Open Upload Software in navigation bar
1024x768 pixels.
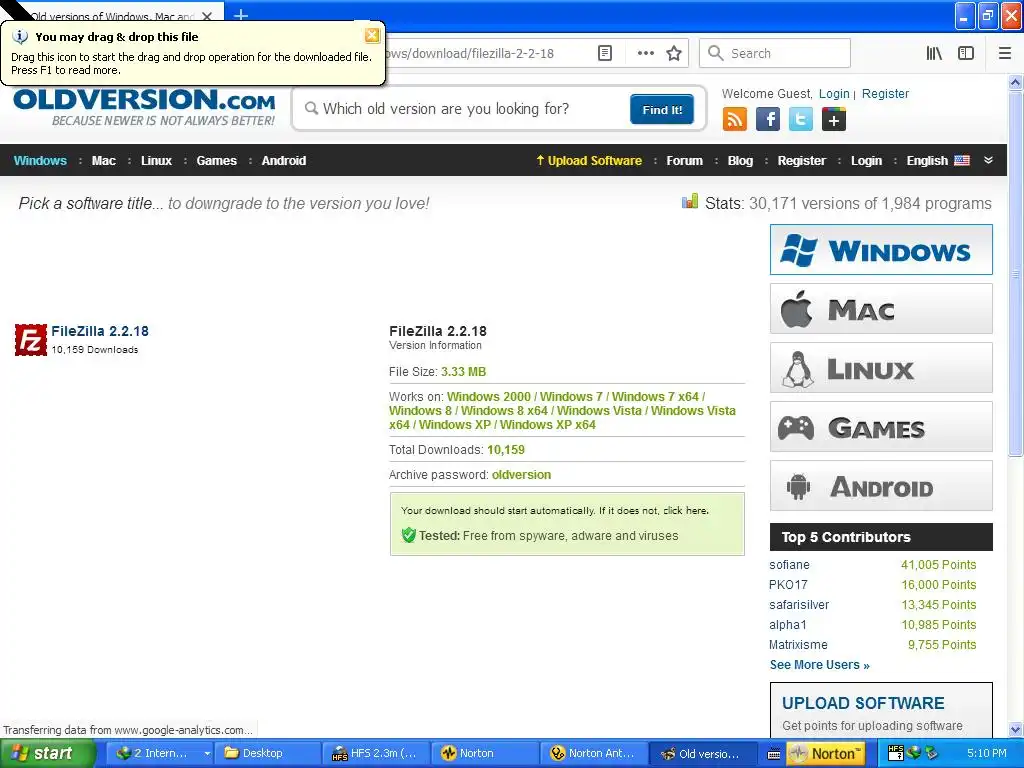[x=589, y=161]
